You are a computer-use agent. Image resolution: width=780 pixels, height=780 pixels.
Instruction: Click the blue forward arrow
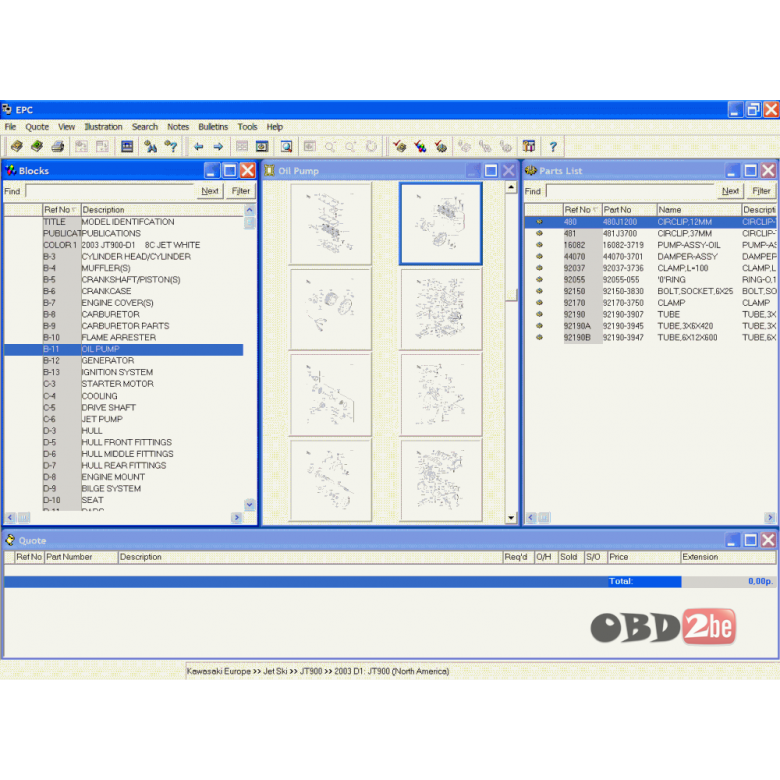(218, 146)
